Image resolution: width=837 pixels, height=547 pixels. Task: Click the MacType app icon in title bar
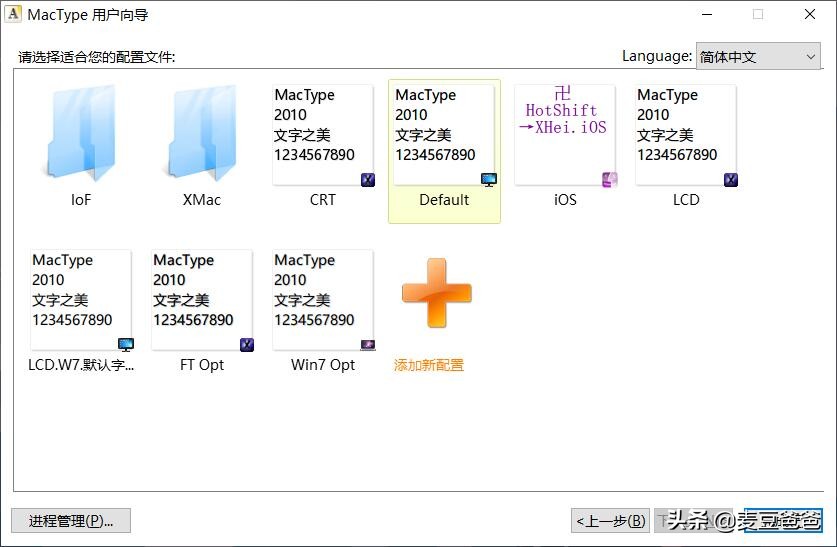pyautogui.click(x=14, y=15)
